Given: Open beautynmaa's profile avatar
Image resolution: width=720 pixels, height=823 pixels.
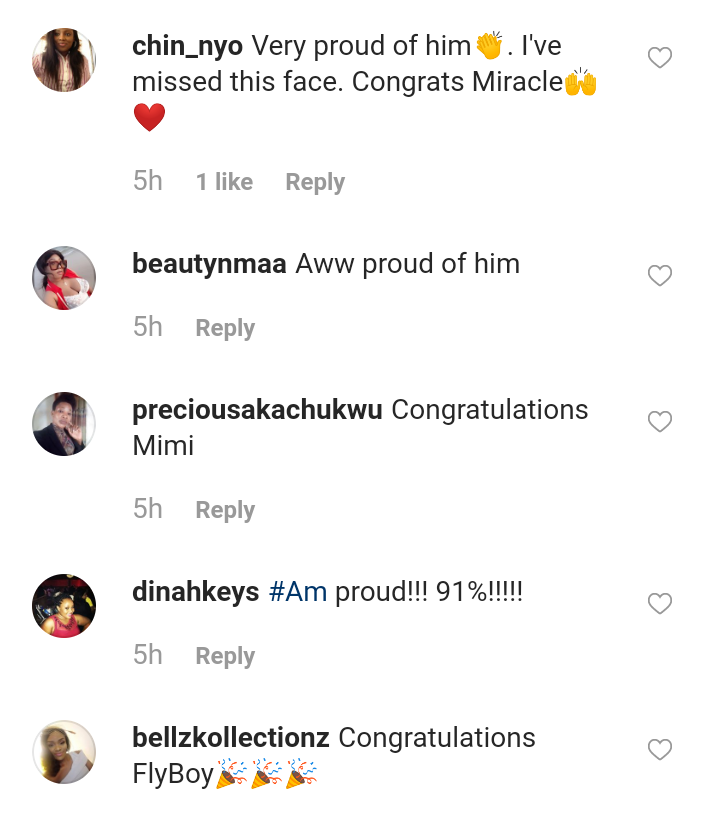Looking at the screenshot, I should (x=64, y=278).
